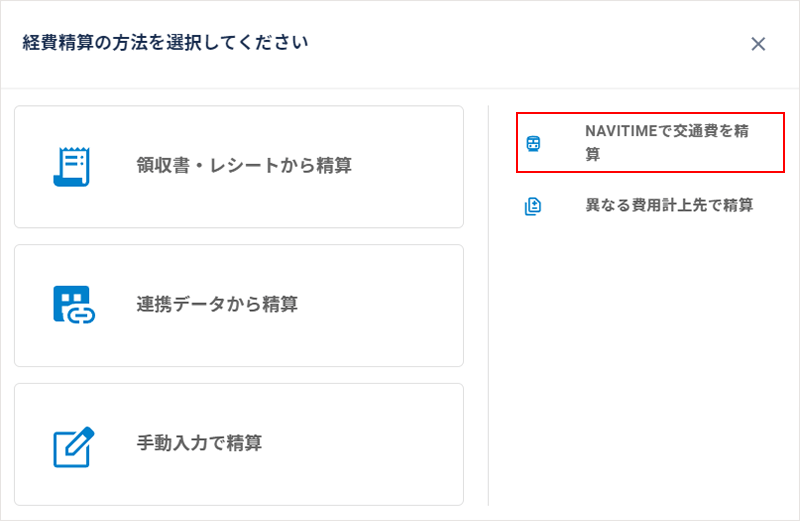Click the receipt icon
The image size is (800, 521).
click(72, 166)
